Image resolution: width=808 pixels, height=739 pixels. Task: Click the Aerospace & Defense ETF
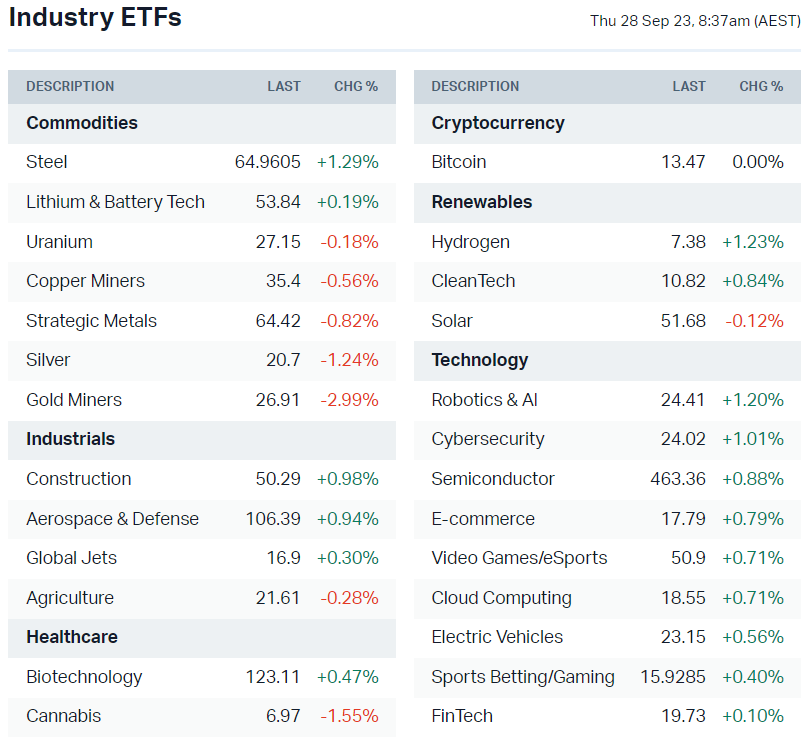pyautogui.click(x=112, y=519)
